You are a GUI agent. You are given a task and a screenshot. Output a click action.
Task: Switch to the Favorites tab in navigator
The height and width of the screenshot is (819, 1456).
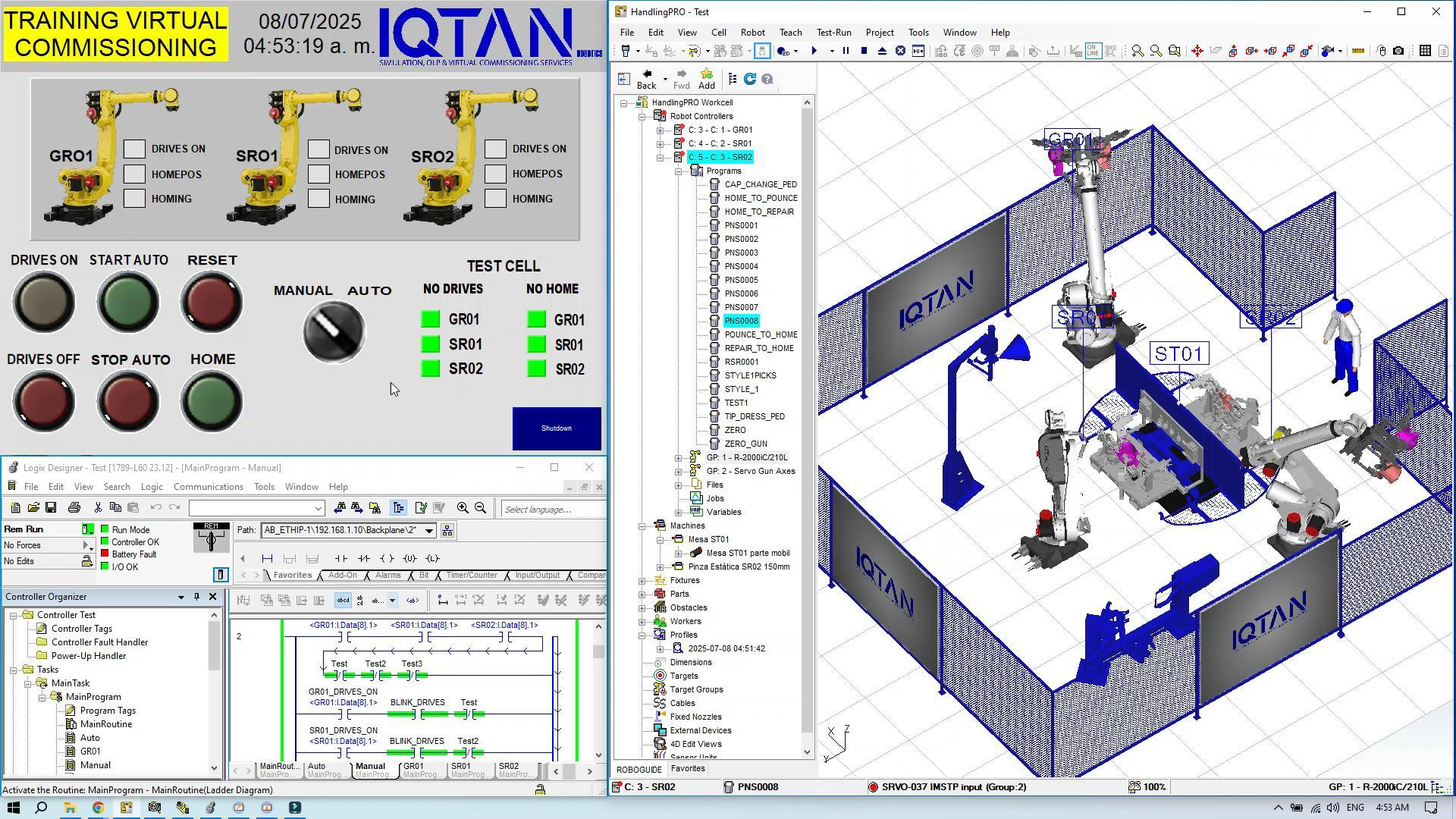pos(688,769)
